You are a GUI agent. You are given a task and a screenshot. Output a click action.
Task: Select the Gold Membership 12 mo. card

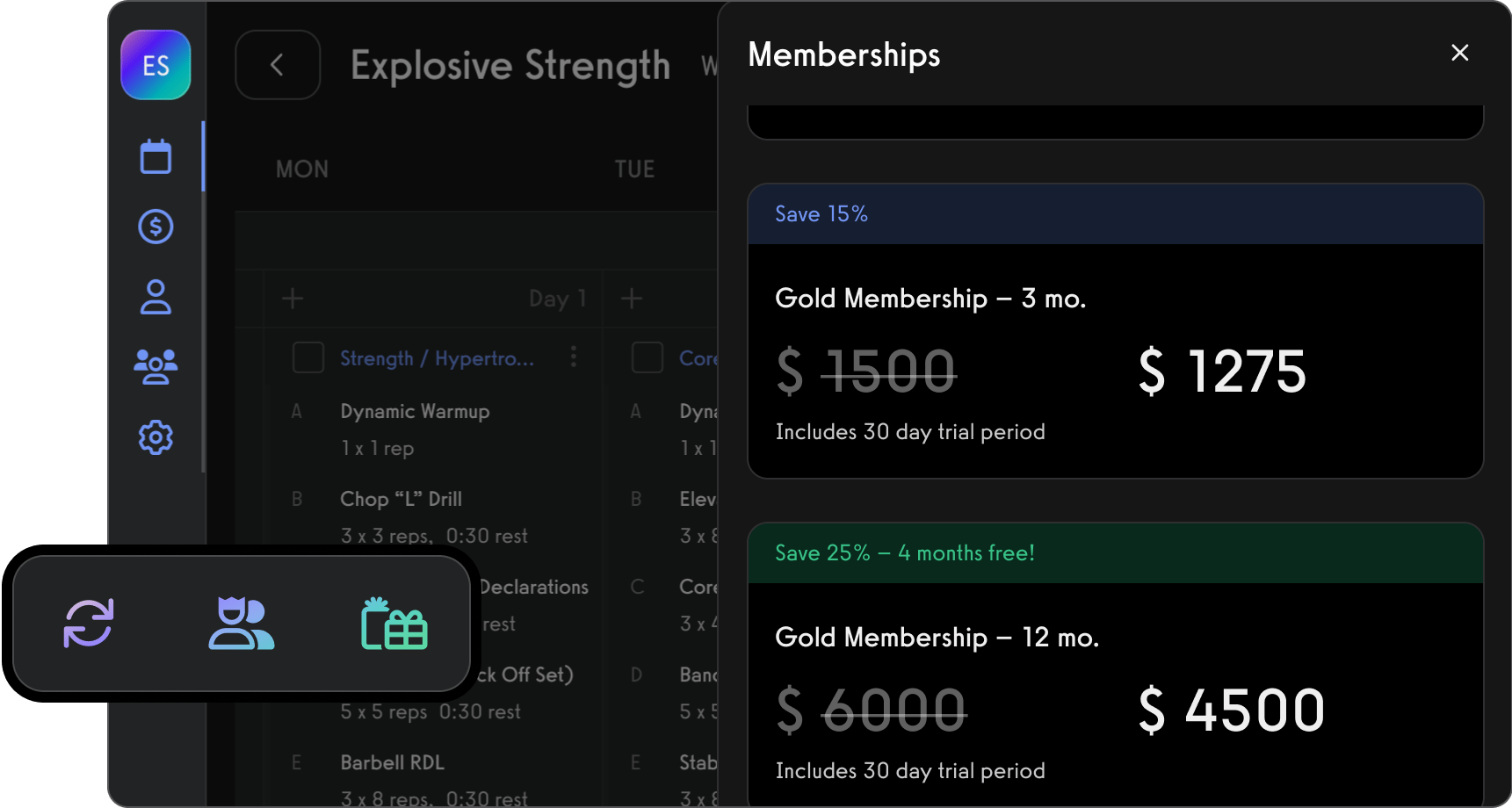tap(1115, 694)
